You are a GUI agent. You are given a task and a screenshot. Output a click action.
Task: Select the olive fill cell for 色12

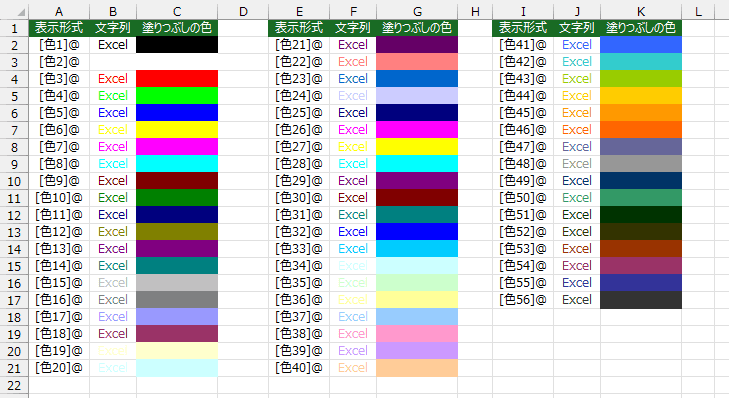[177, 232]
